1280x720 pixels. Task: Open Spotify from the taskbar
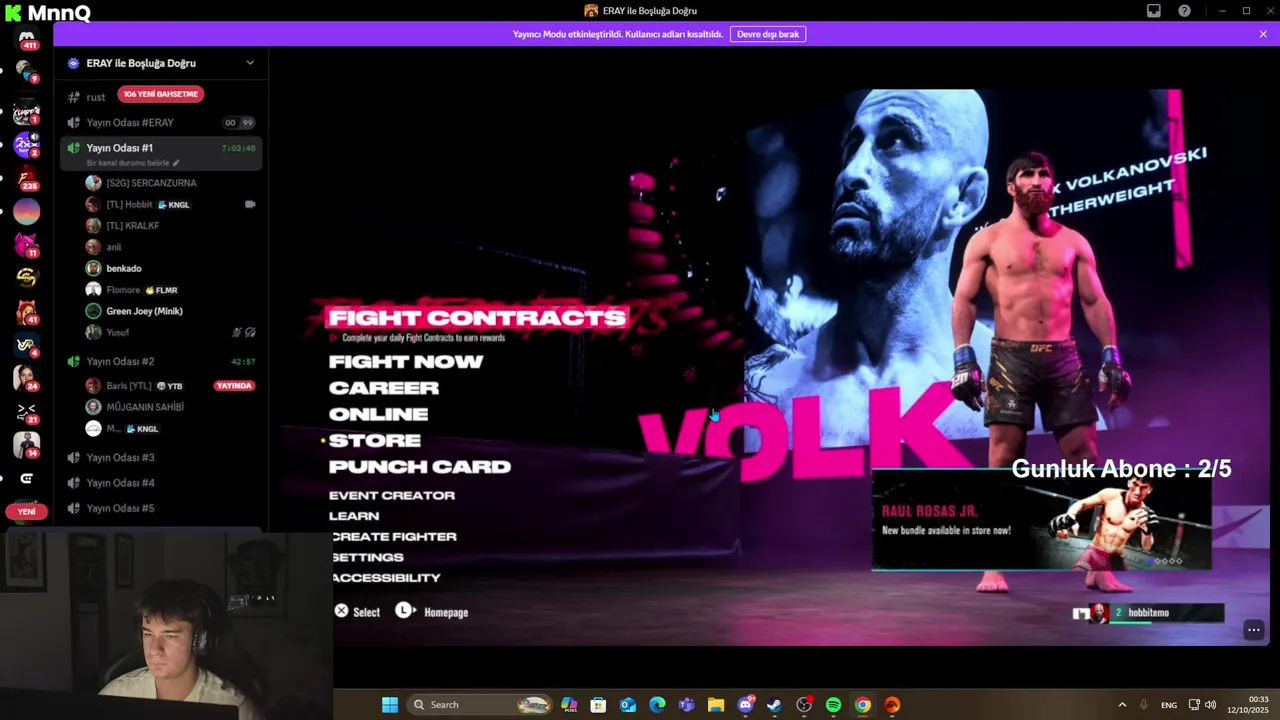(x=833, y=705)
